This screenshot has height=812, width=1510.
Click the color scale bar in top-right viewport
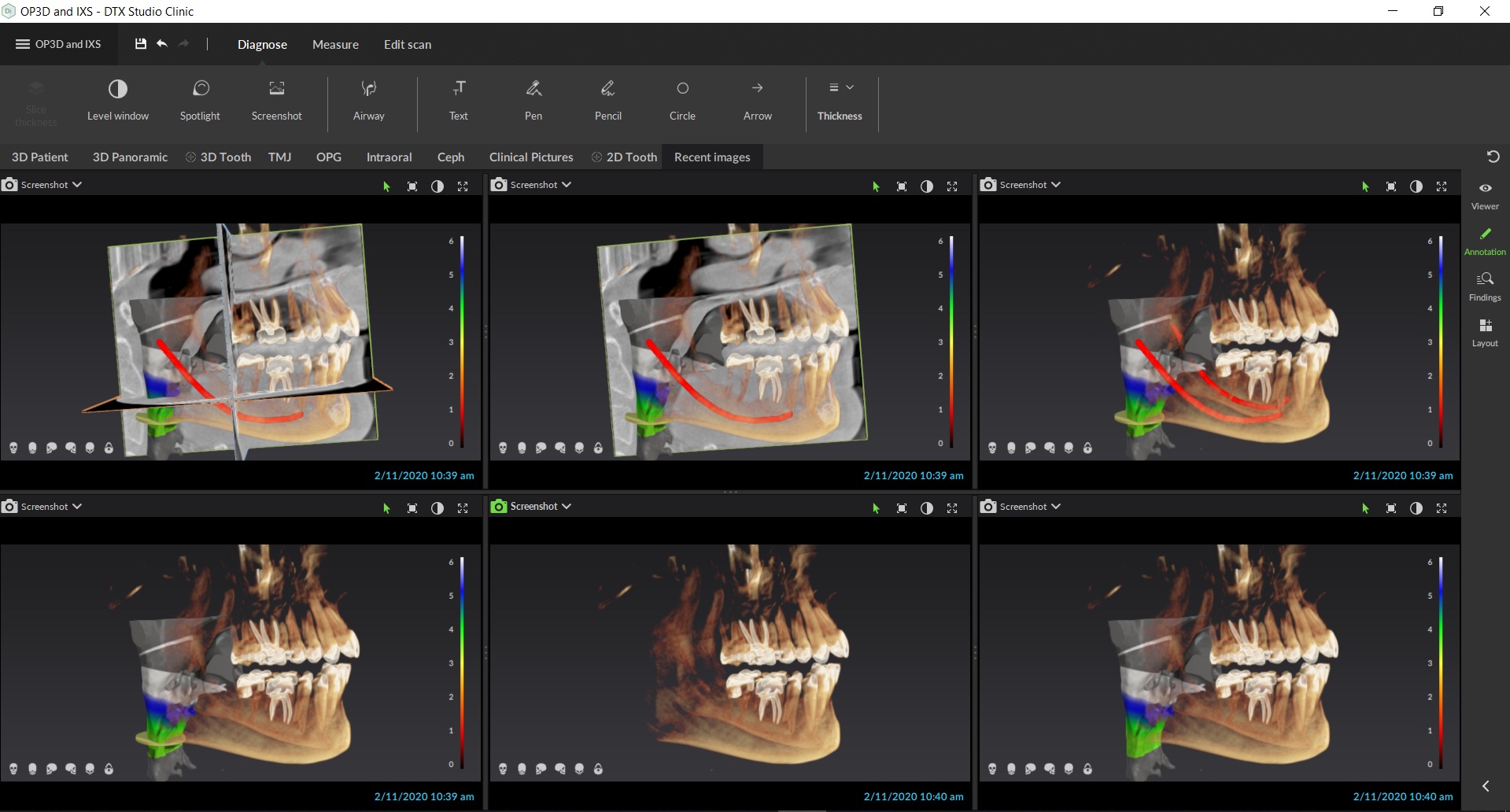pyautogui.click(x=1440, y=341)
